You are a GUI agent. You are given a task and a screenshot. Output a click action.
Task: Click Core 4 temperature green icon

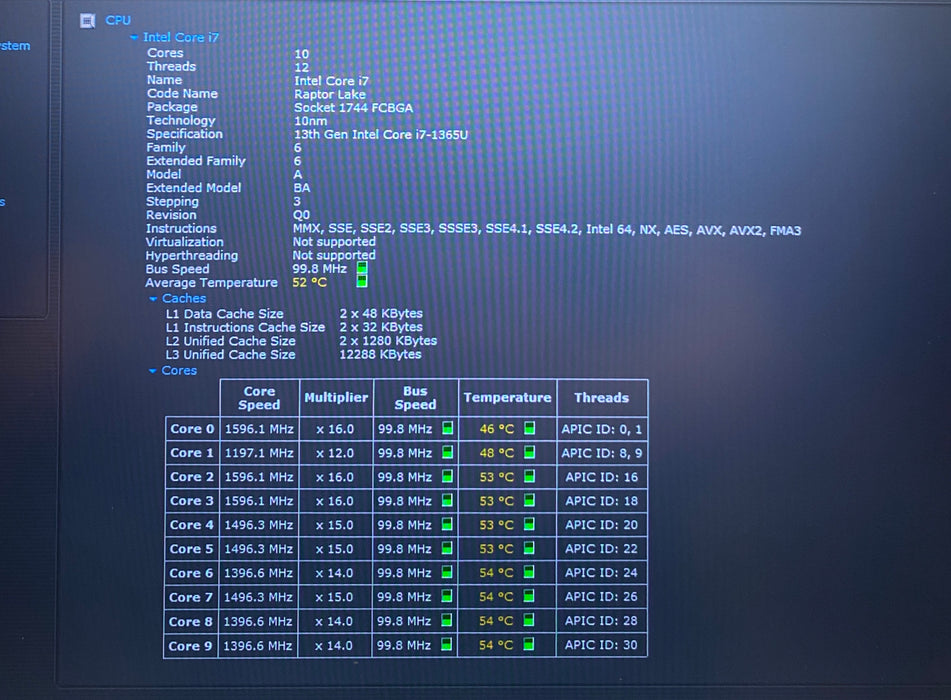coord(529,524)
